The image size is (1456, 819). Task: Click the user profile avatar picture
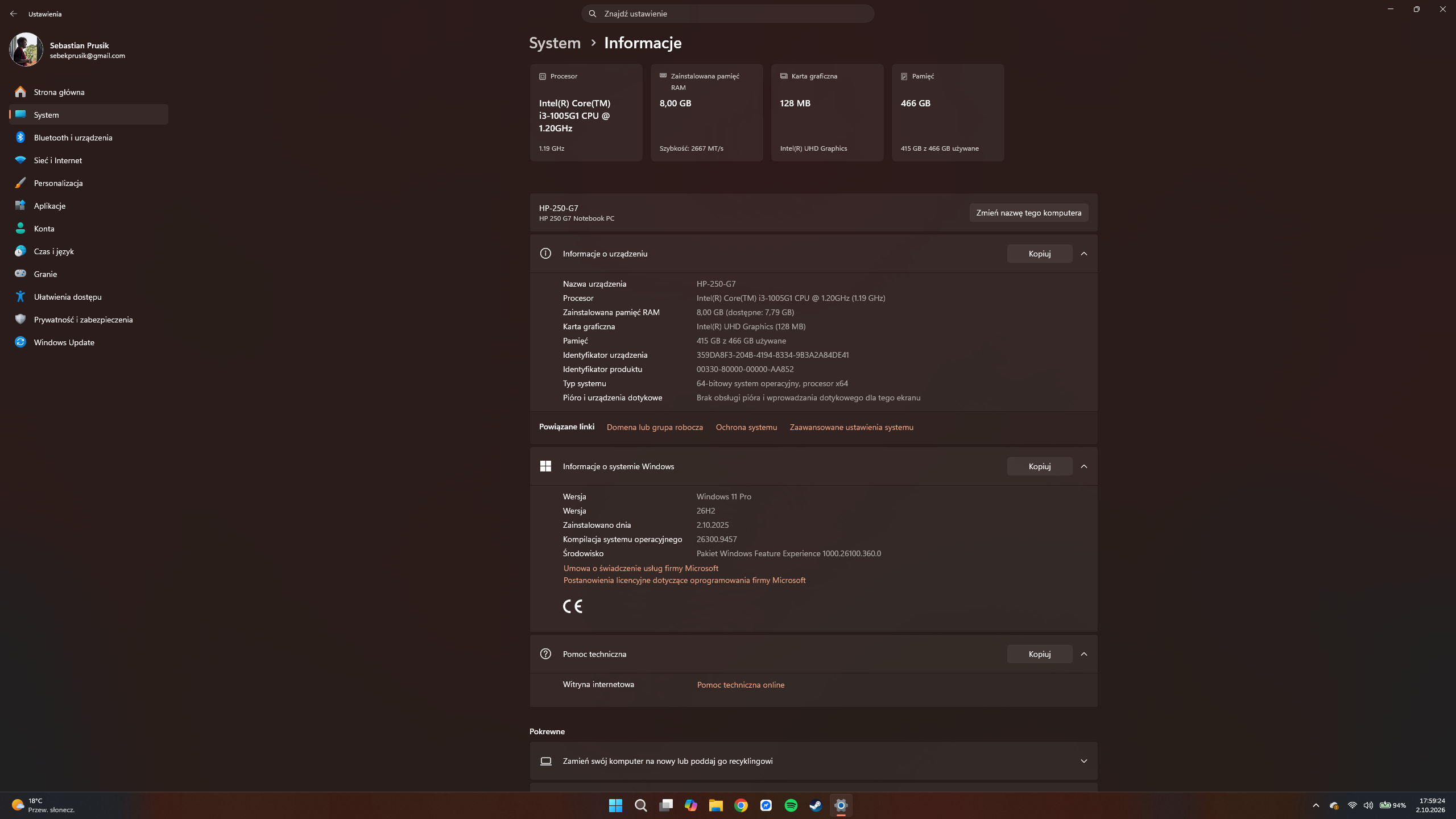click(x=26, y=49)
